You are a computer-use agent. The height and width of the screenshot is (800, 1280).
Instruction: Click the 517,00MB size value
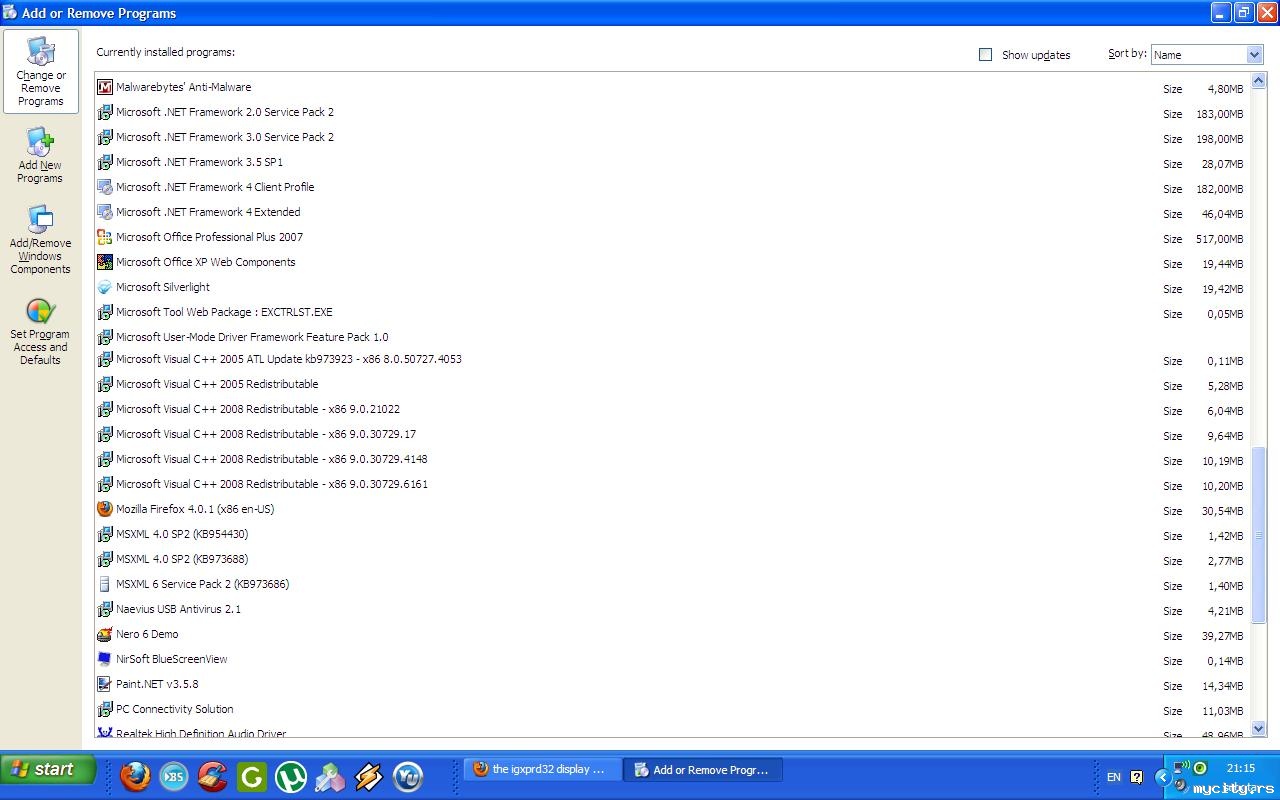[1219, 239]
